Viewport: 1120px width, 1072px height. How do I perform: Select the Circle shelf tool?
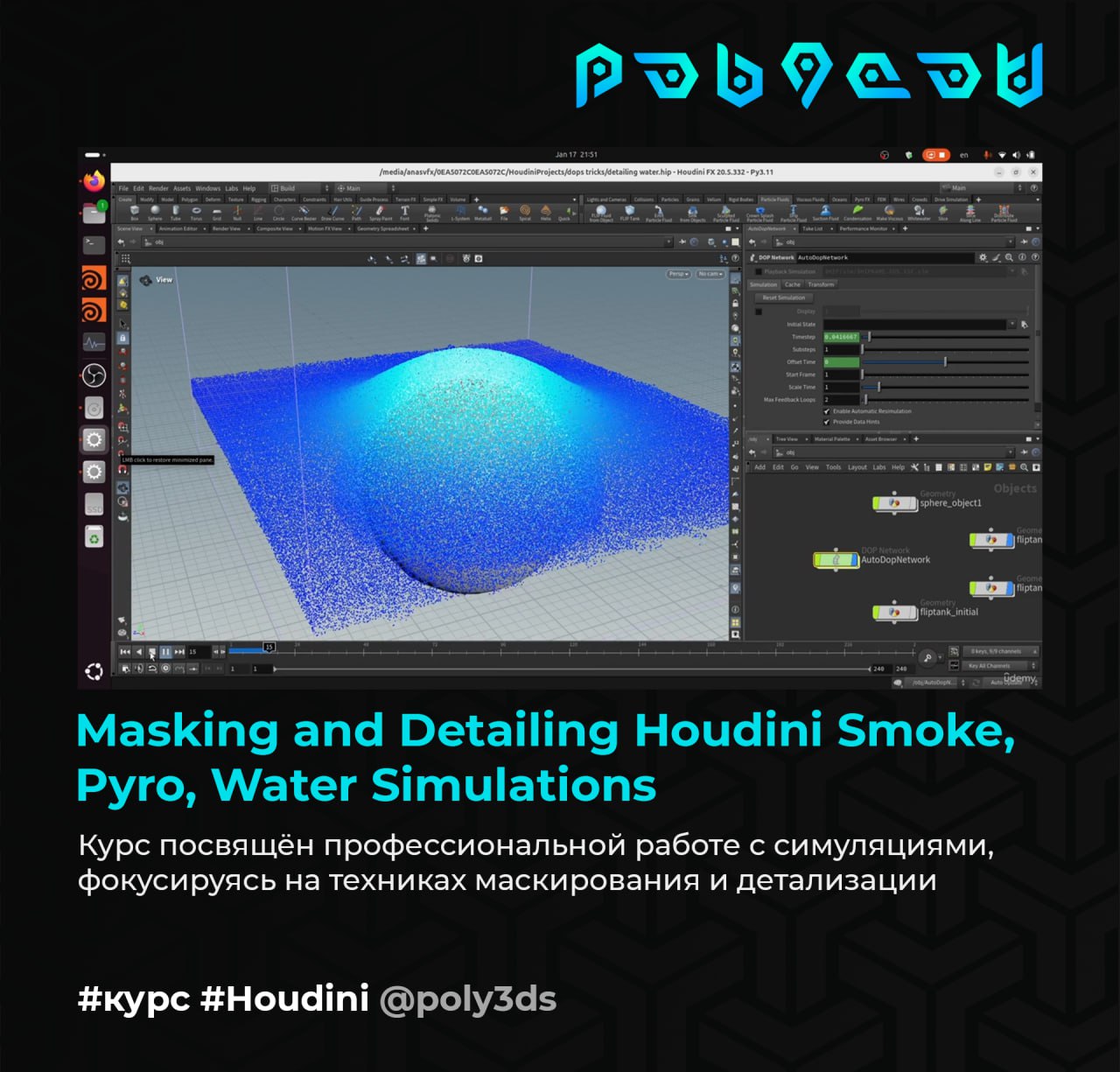[278, 213]
